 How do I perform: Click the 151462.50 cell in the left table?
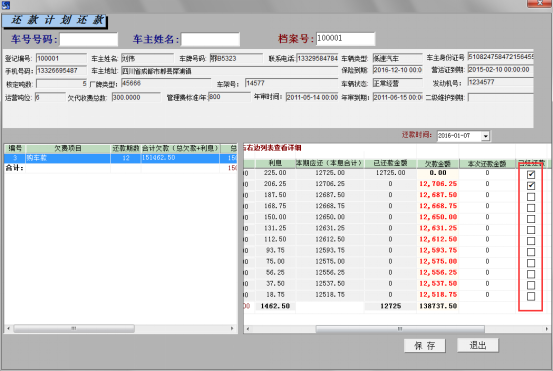[181, 158]
